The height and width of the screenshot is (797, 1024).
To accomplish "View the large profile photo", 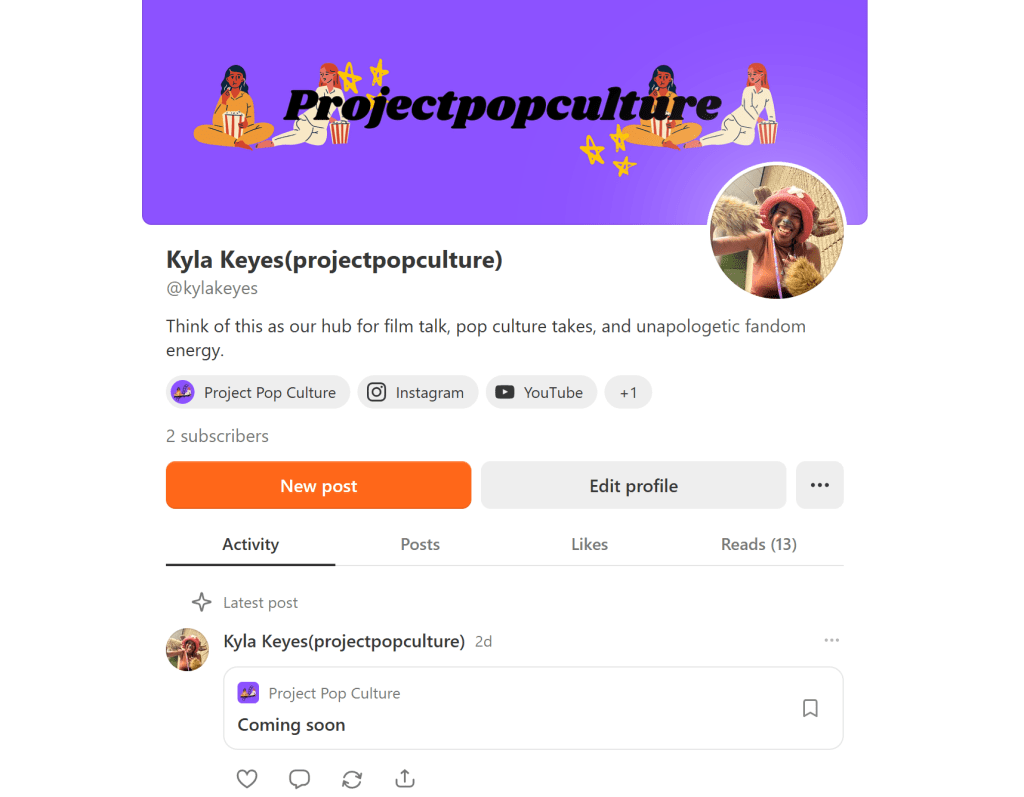I will coord(776,231).
